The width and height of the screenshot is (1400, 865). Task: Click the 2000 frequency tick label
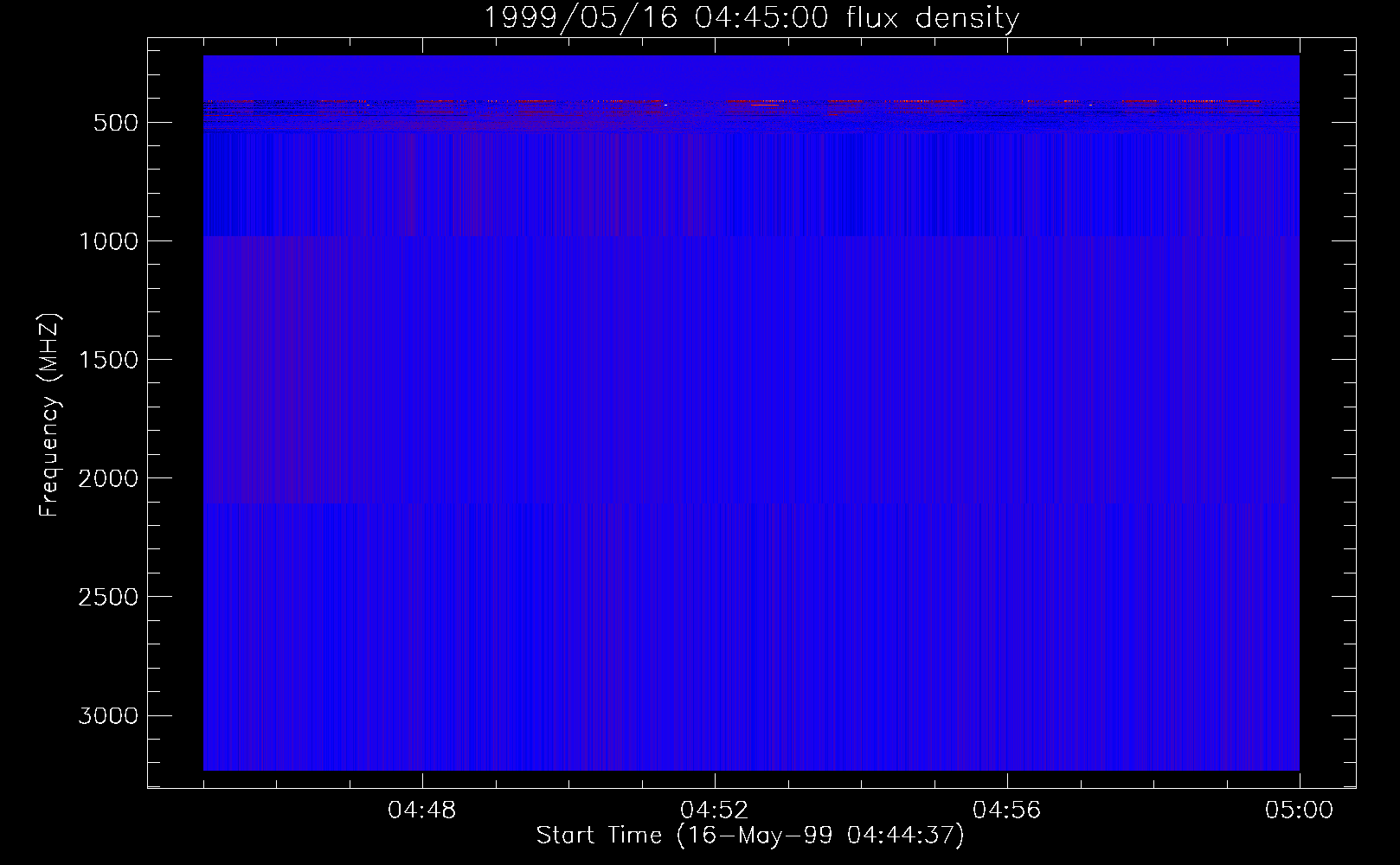[x=108, y=478]
